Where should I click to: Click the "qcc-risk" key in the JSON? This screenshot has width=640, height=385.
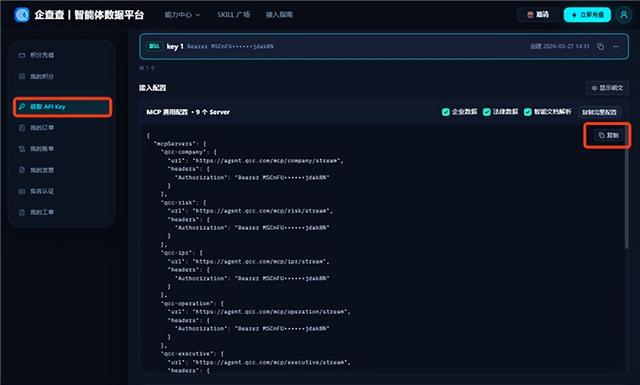(x=177, y=203)
